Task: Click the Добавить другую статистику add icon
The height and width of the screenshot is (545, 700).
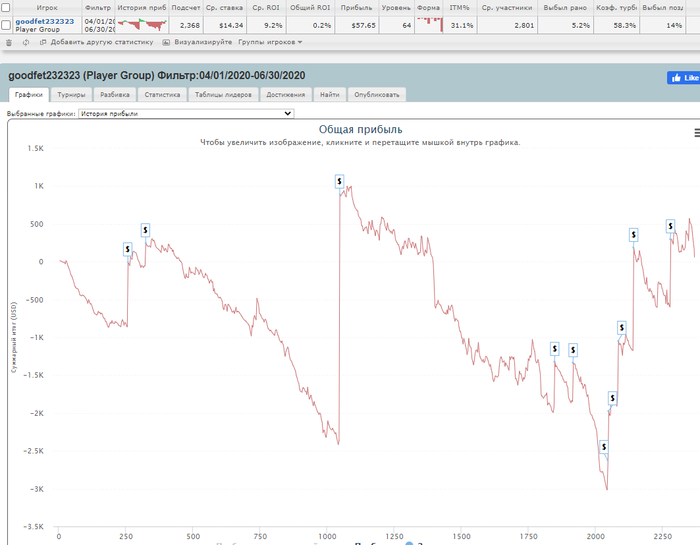Action: 43,42
